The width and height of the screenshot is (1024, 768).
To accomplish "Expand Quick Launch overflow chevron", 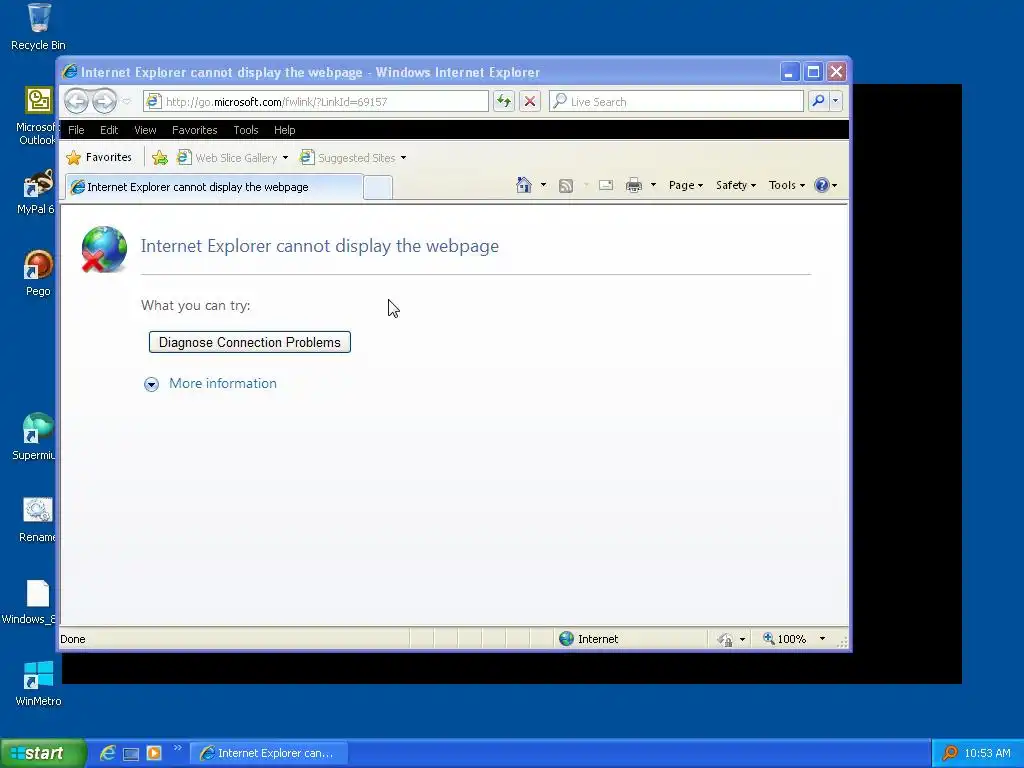I will (177, 748).
